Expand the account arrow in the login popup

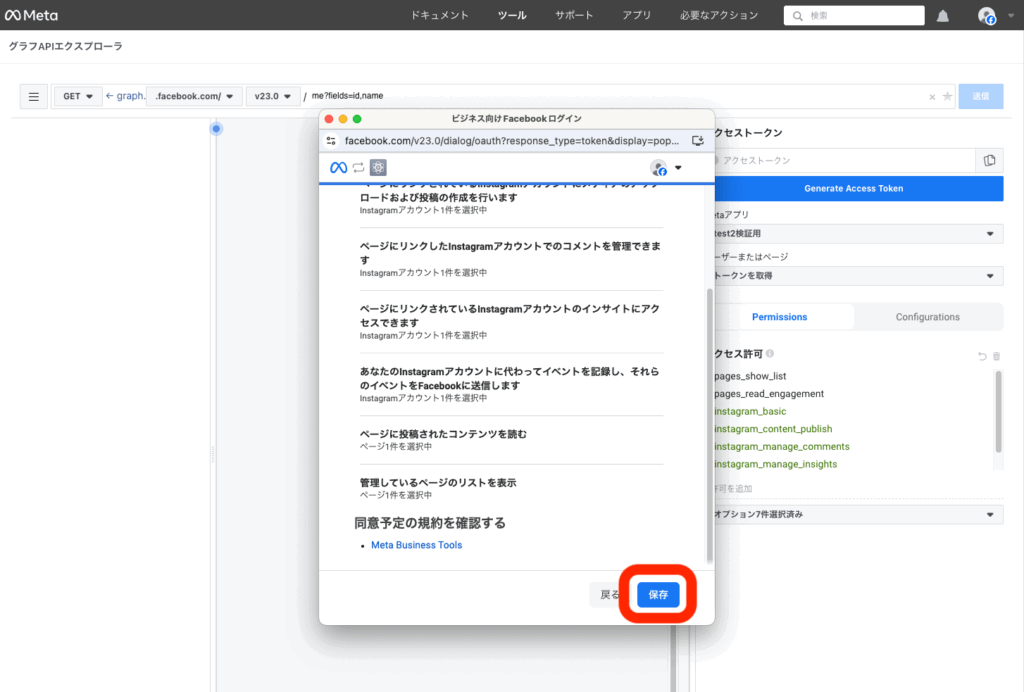pos(678,168)
